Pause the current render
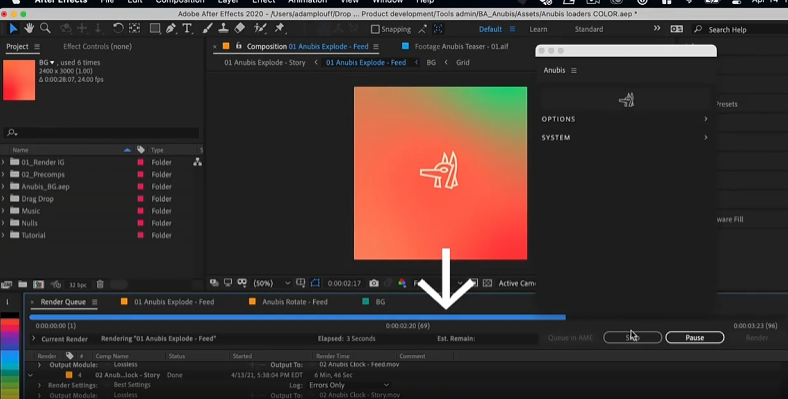788x399 pixels. (695, 337)
